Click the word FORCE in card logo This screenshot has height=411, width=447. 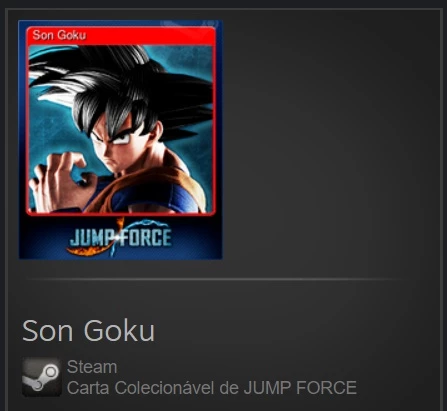(x=146, y=237)
